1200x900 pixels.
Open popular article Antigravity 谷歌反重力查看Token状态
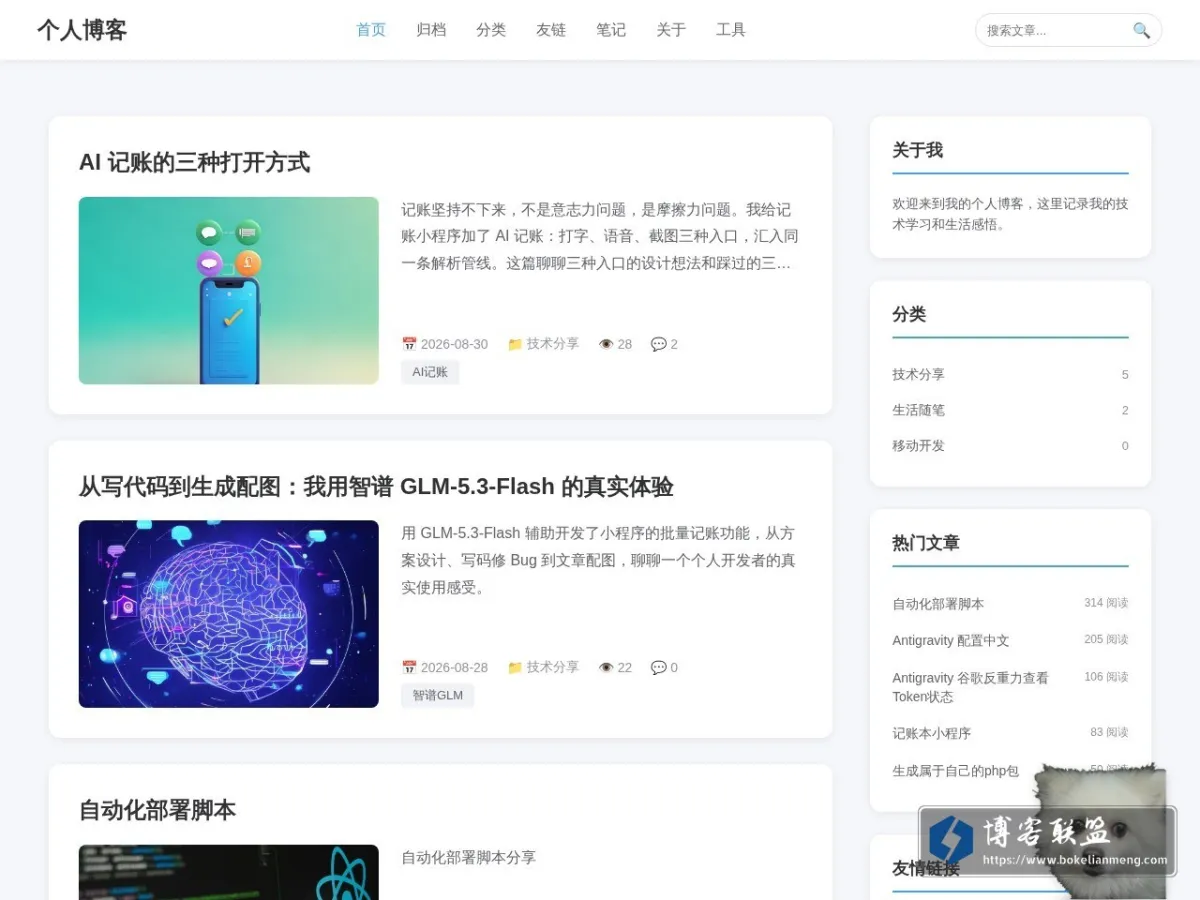coord(970,687)
